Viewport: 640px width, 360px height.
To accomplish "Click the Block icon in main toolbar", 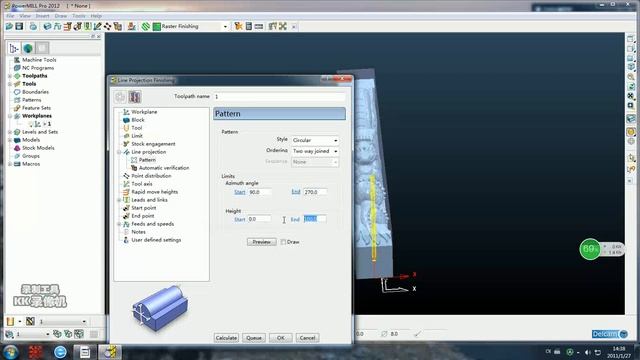I will (47, 27).
